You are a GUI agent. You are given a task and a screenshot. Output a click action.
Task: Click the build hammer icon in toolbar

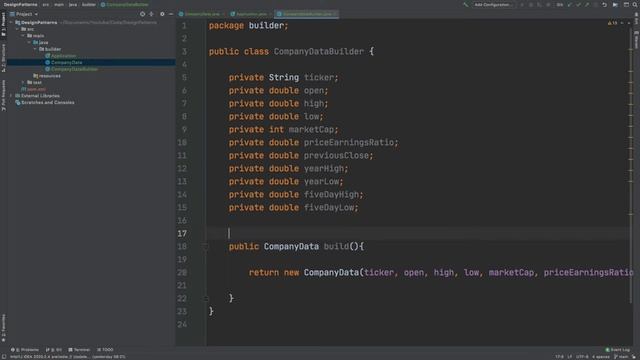(x=465, y=4)
